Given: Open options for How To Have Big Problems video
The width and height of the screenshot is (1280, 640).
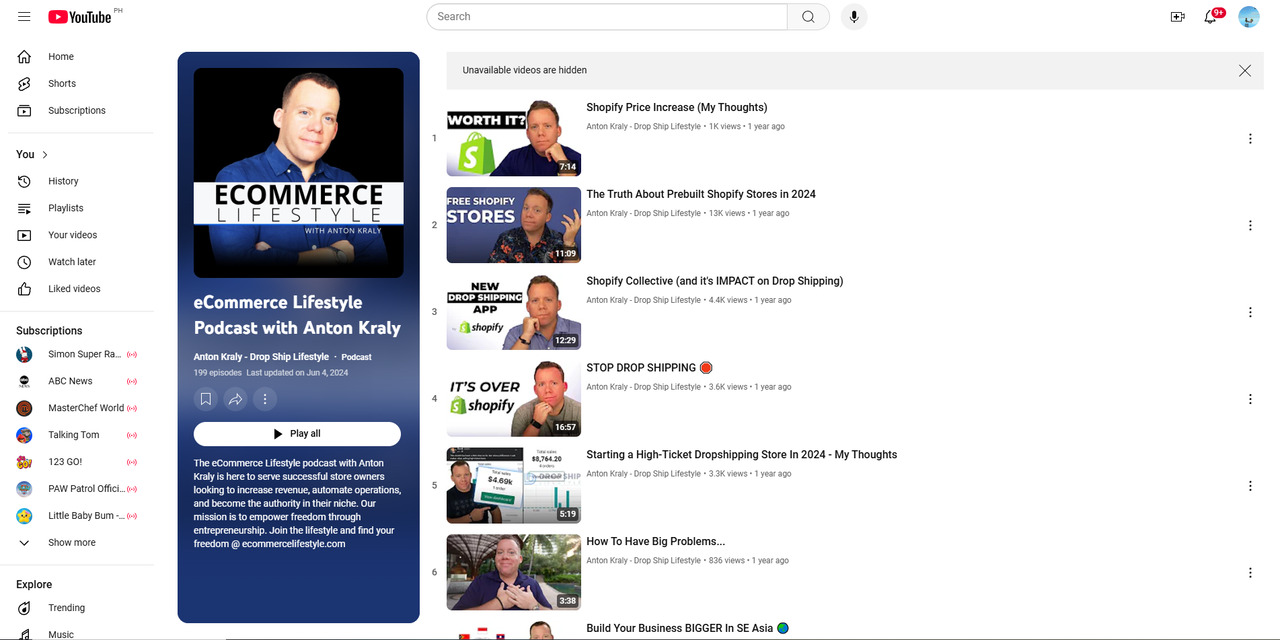Looking at the screenshot, I should click(x=1250, y=573).
